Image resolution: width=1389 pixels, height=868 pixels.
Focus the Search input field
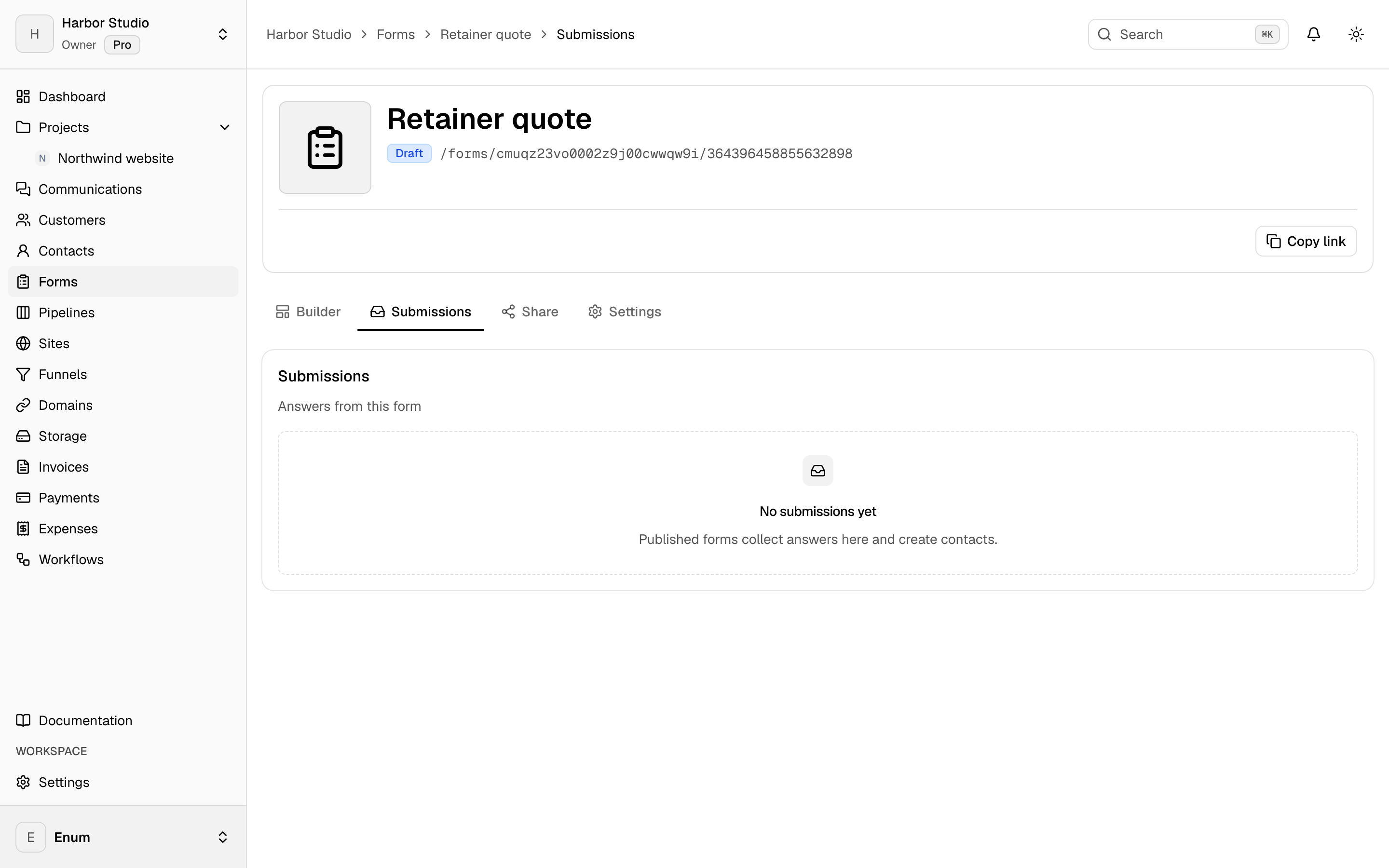1188,34
